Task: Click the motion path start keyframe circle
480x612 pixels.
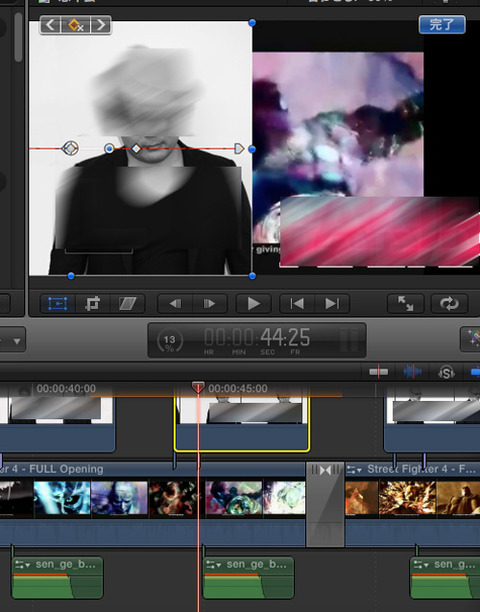Action: pyautogui.click(x=70, y=148)
